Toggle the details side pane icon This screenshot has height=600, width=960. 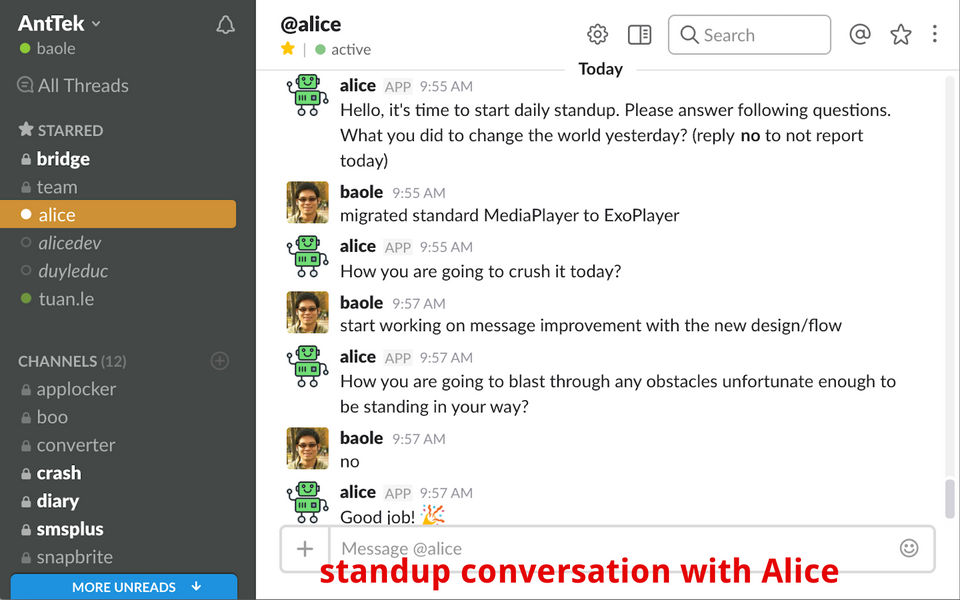[x=639, y=35]
